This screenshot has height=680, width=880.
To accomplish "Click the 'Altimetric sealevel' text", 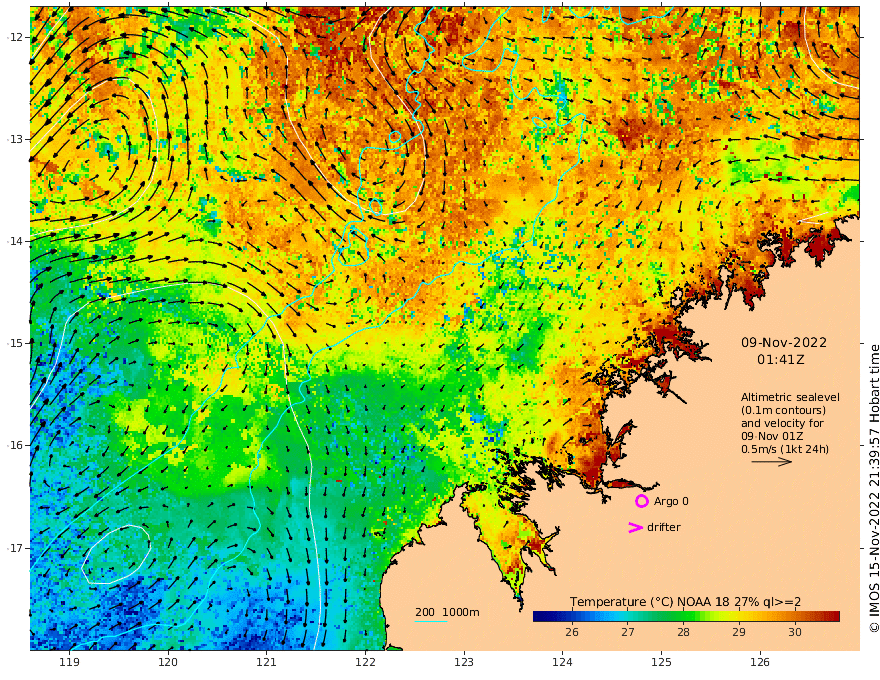I will (790, 397).
